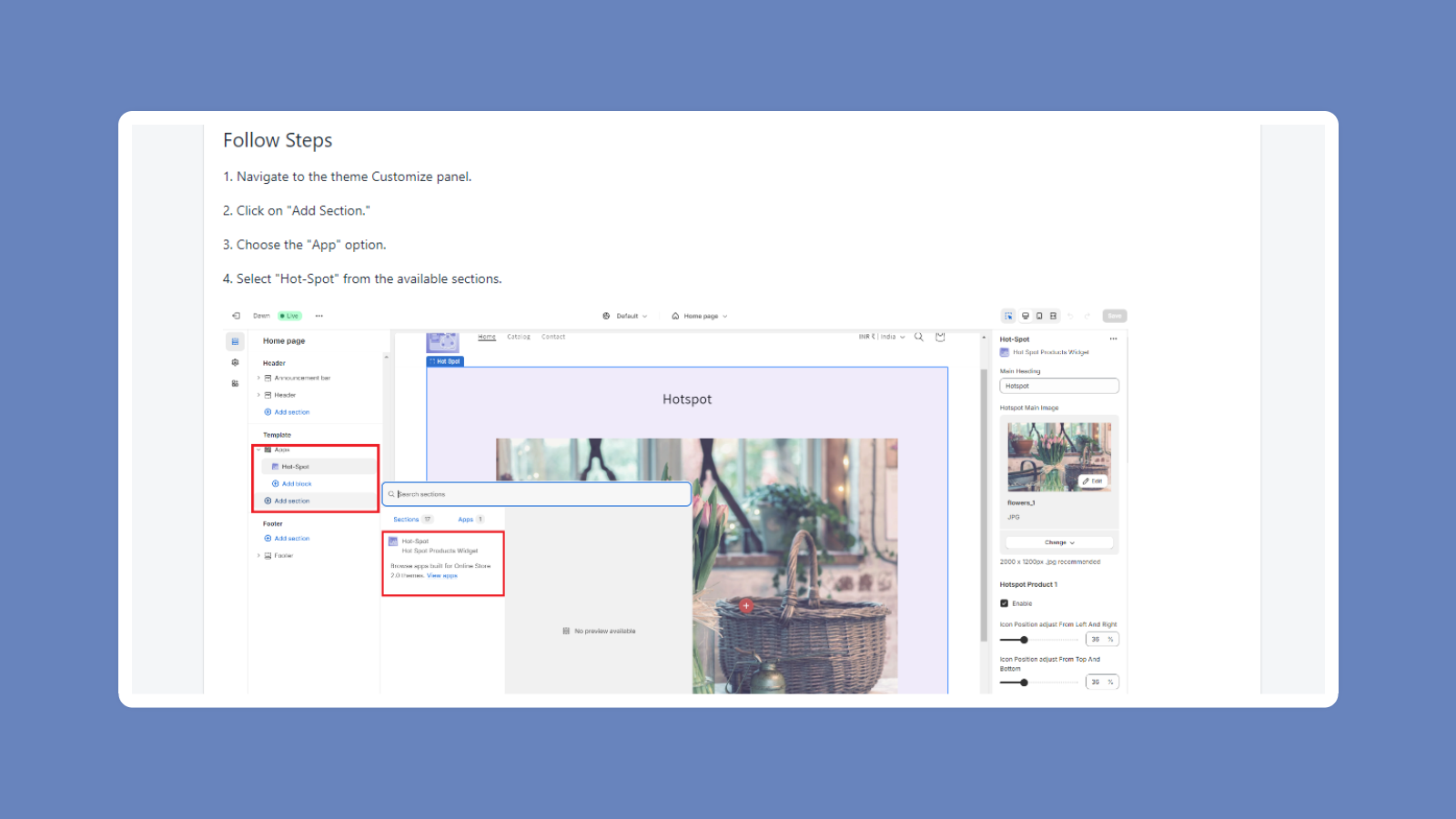This screenshot has width=1456, height=819.
Task: Select the Sections tab
Action: tap(407, 519)
